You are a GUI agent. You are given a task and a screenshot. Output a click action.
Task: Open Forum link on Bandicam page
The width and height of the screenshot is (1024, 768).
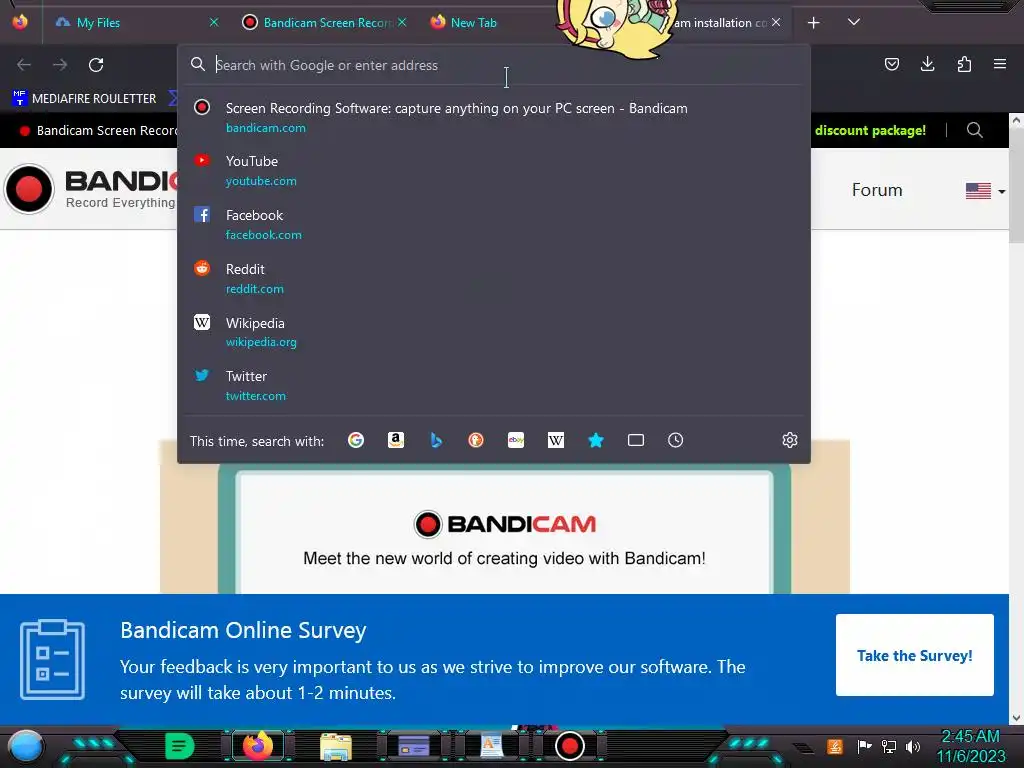point(877,190)
